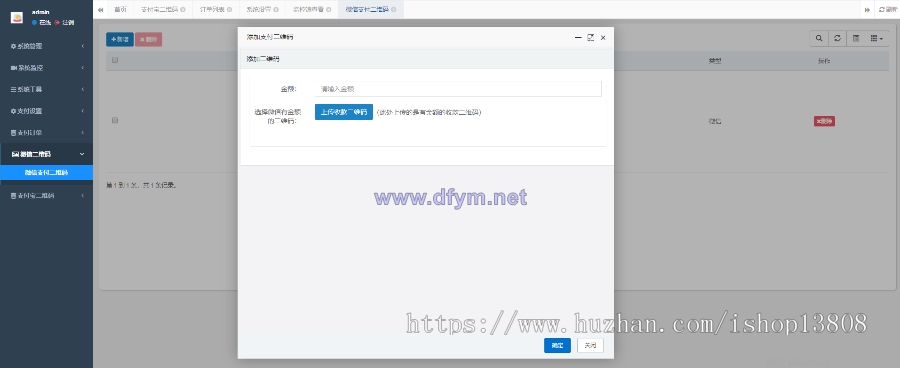Click the 微信二维码 icon in sidebar
This screenshot has width=900, height=368.
point(15,154)
